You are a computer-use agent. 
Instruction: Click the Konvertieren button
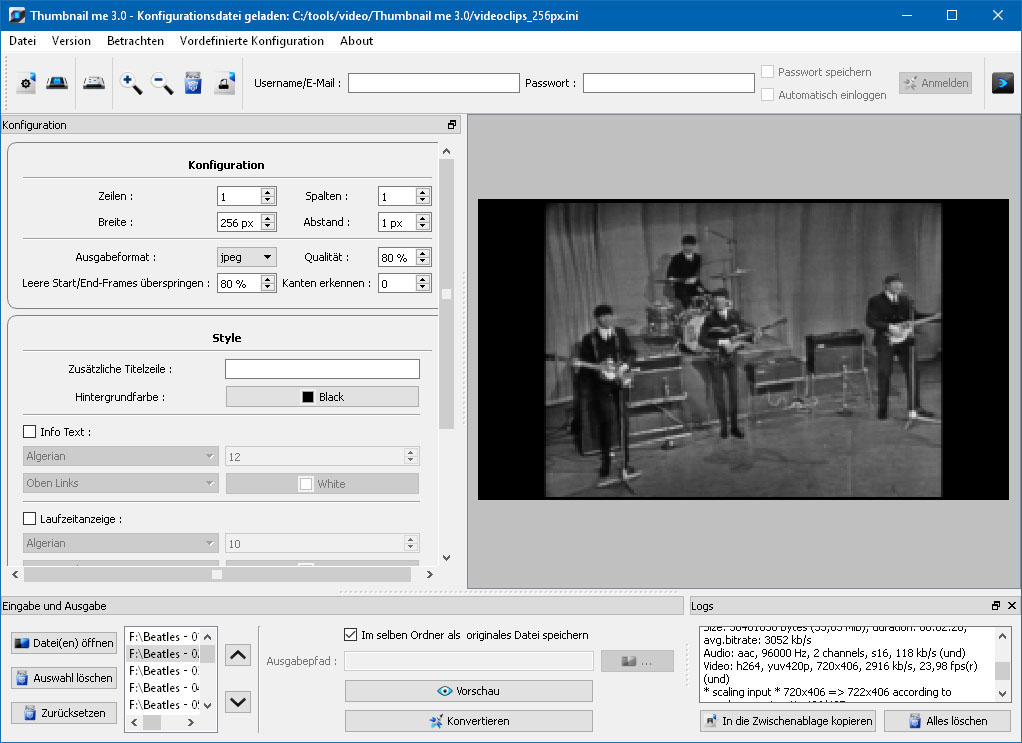click(469, 721)
